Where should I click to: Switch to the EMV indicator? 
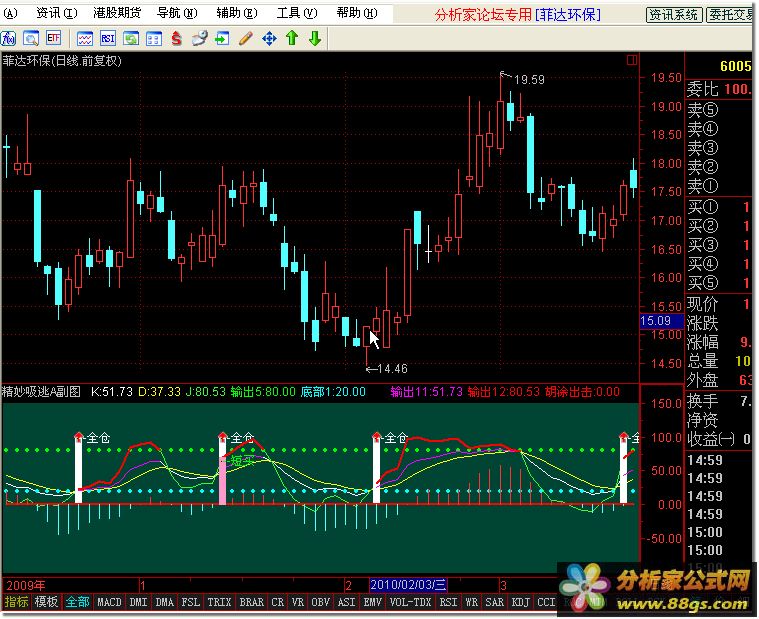coord(373,602)
